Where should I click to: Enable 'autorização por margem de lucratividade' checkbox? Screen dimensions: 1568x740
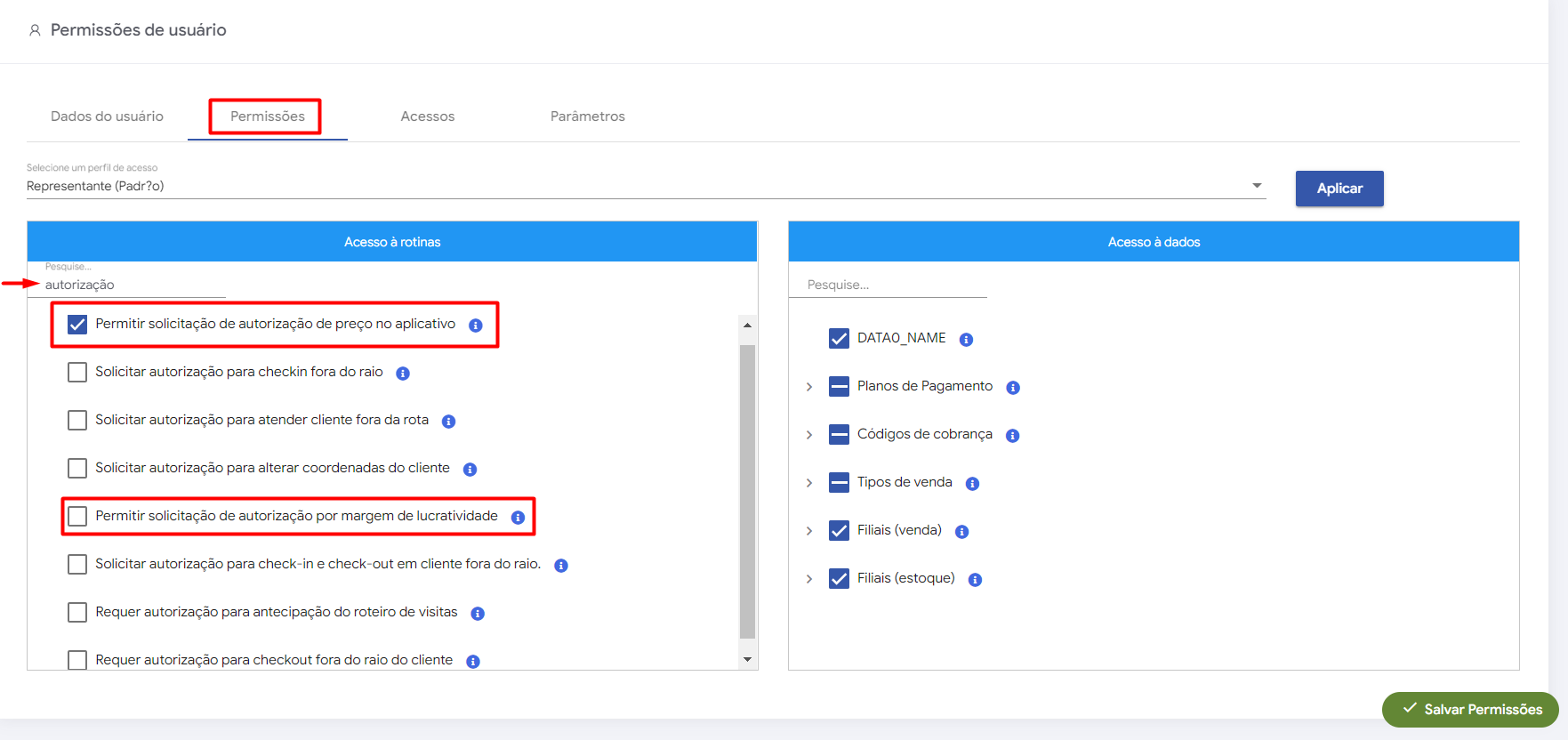point(77,517)
